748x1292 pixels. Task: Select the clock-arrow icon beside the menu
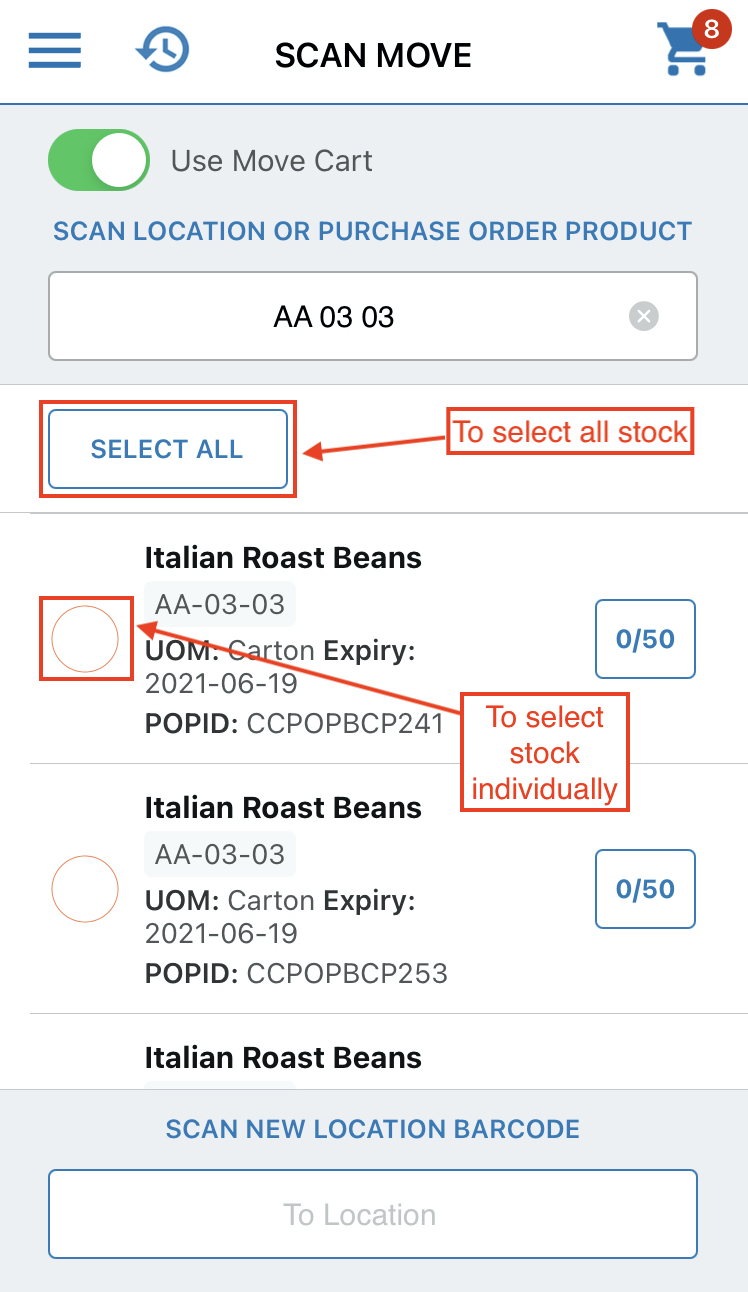[161, 50]
